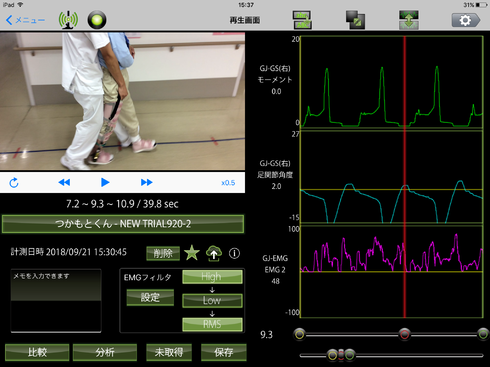Go back to メニュー
Viewport: 490px width, 367px height.
point(25,20)
